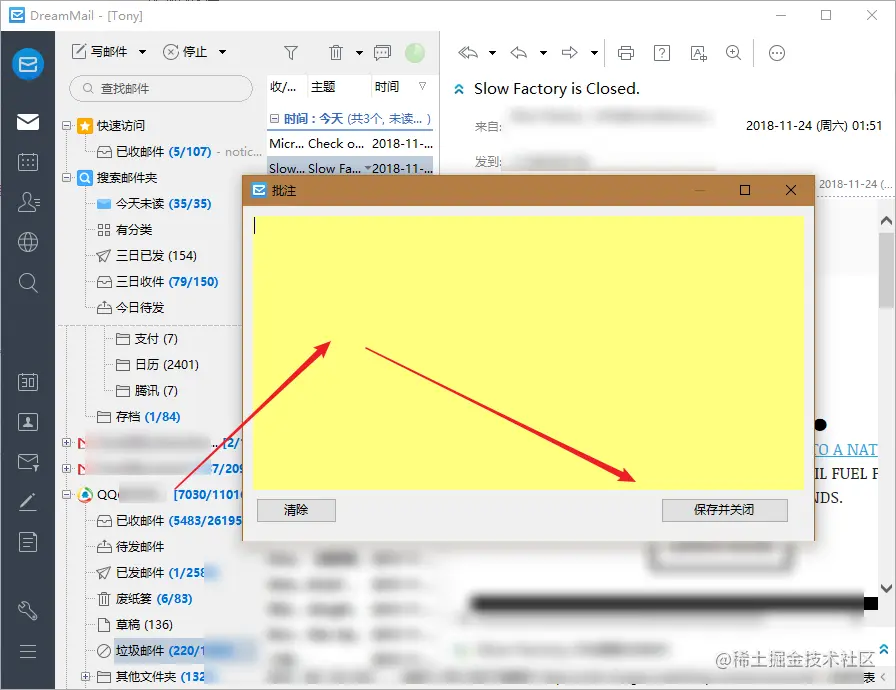
Task: Open the pencil notes icon in sidebar
Action: 27,502
